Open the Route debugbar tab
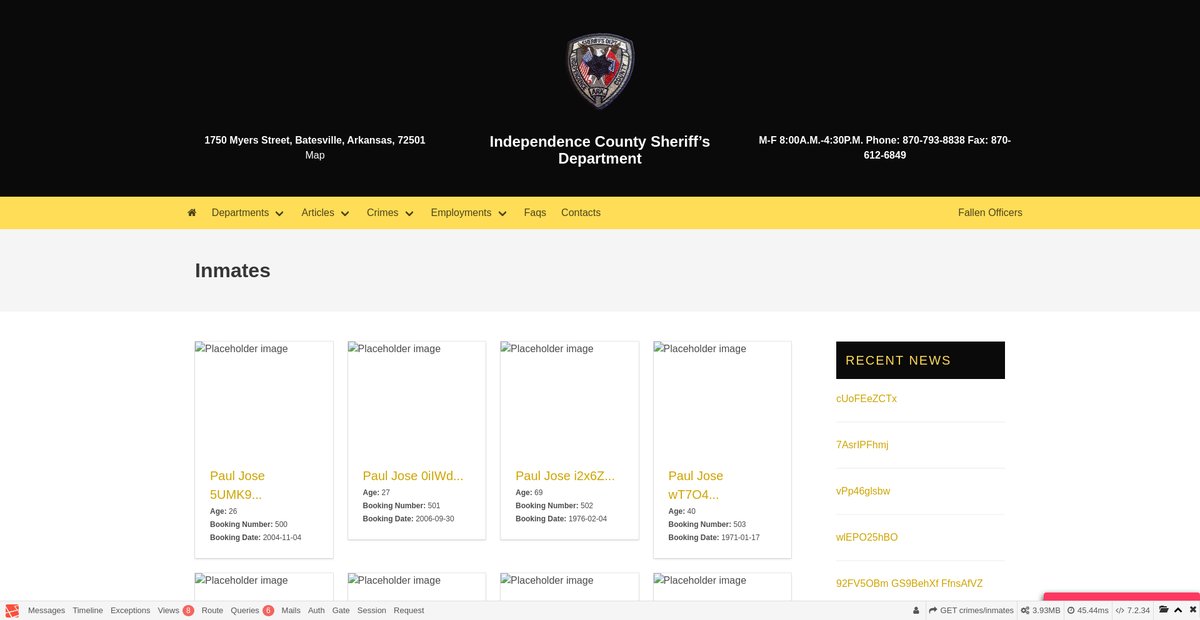The height and width of the screenshot is (620, 1200). (212, 610)
